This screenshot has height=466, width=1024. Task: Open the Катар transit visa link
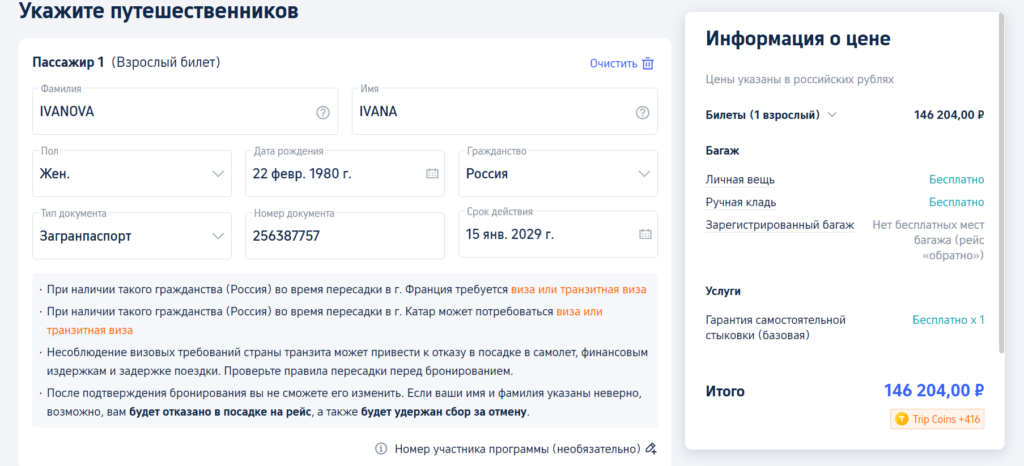[x=579, y=311]
